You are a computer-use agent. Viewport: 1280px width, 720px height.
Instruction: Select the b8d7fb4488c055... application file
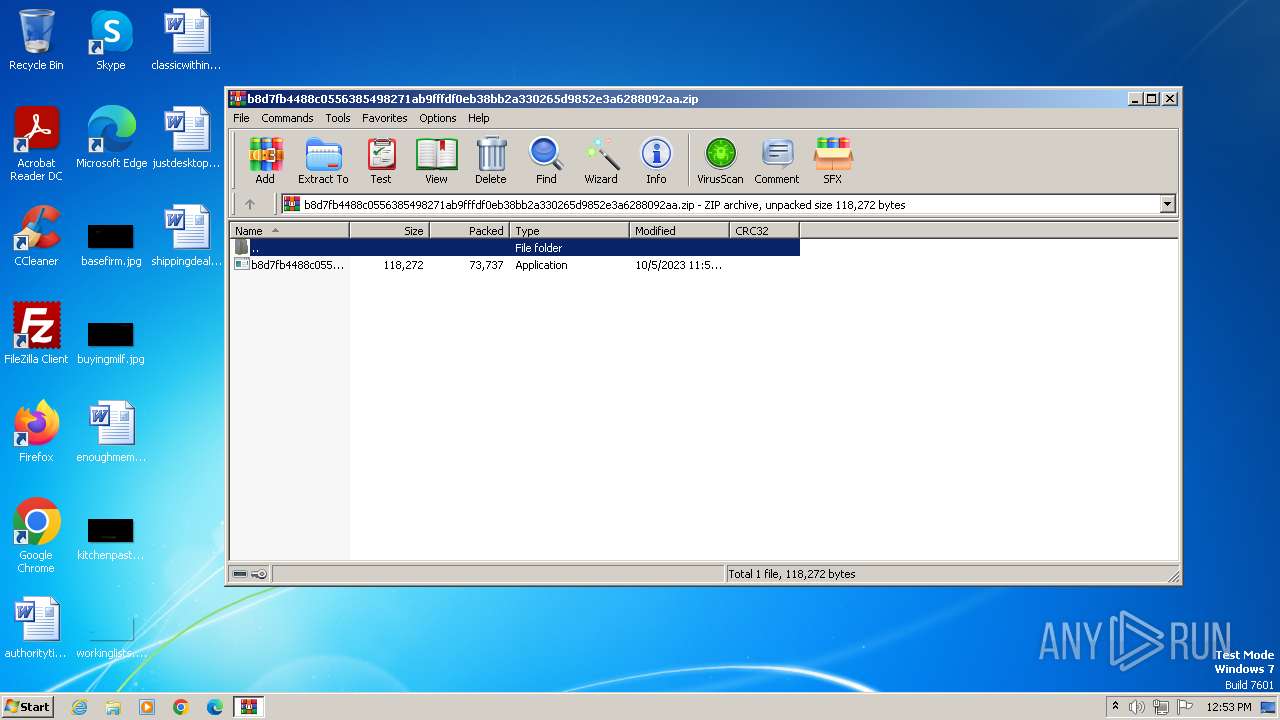[290, 265]
